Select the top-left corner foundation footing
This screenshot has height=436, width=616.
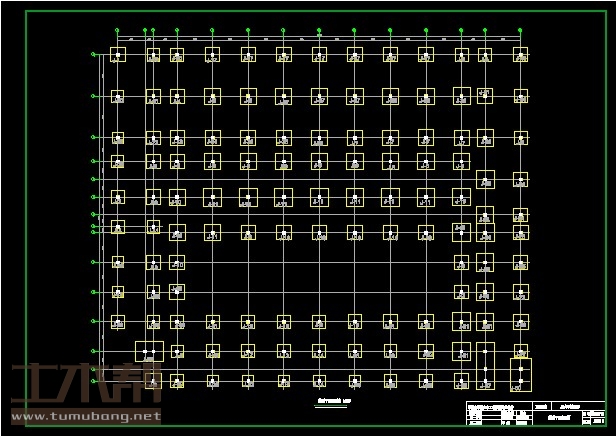coord(117,55)
